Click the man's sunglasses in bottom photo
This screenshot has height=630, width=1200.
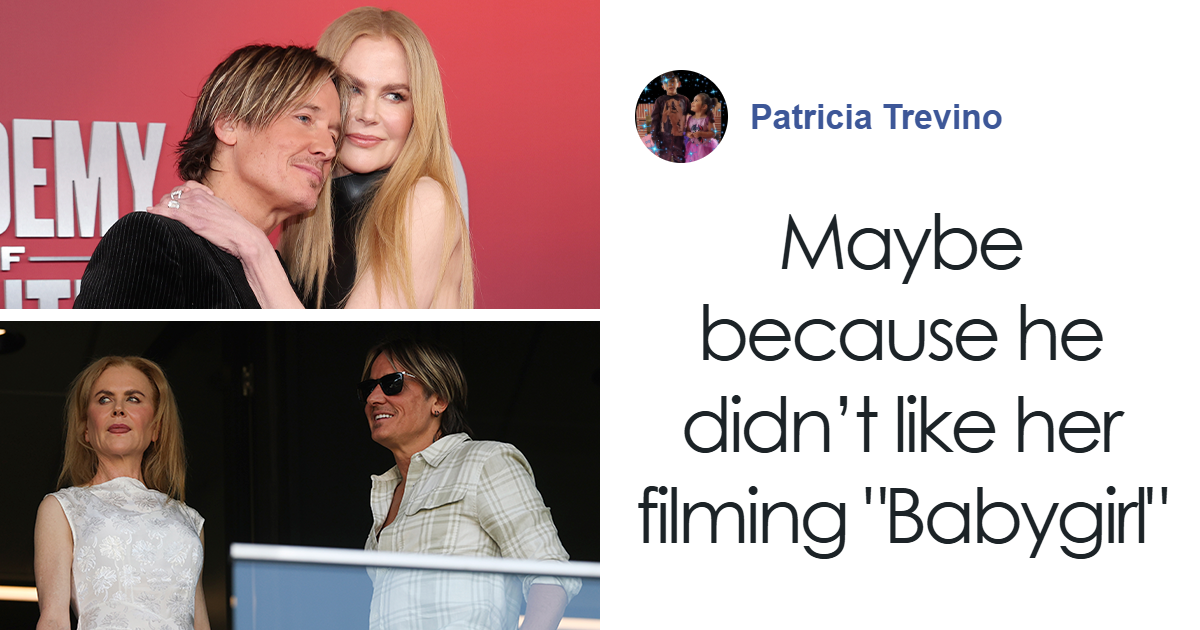click(x=386, y=384)
